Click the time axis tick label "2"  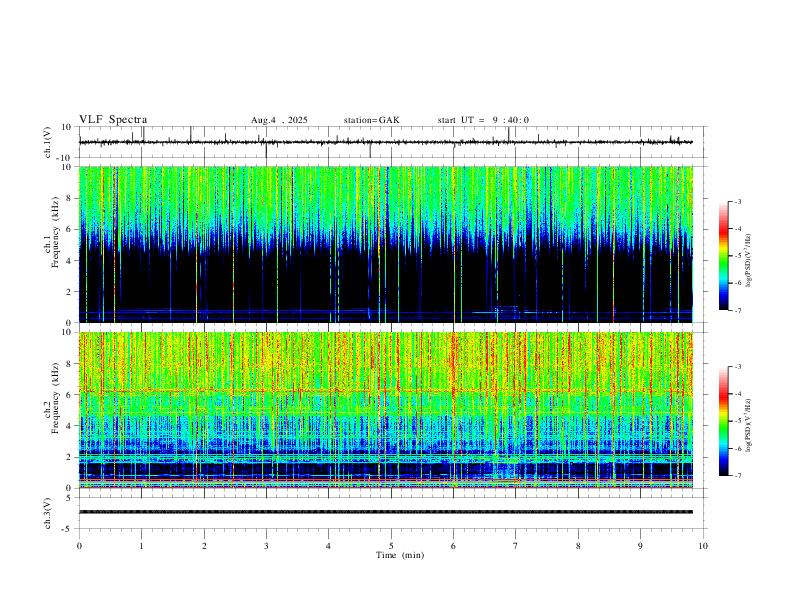coord(204,546)
